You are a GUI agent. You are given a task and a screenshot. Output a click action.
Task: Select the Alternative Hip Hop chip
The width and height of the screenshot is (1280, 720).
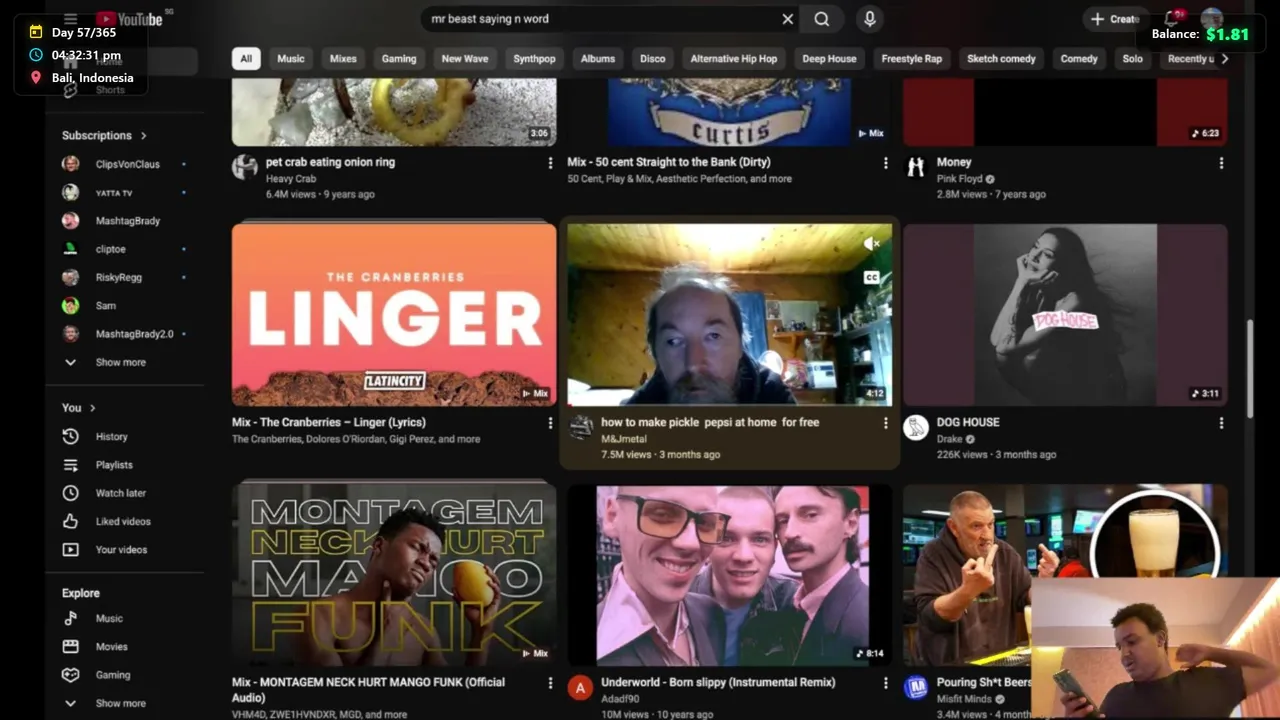point(734,59)
